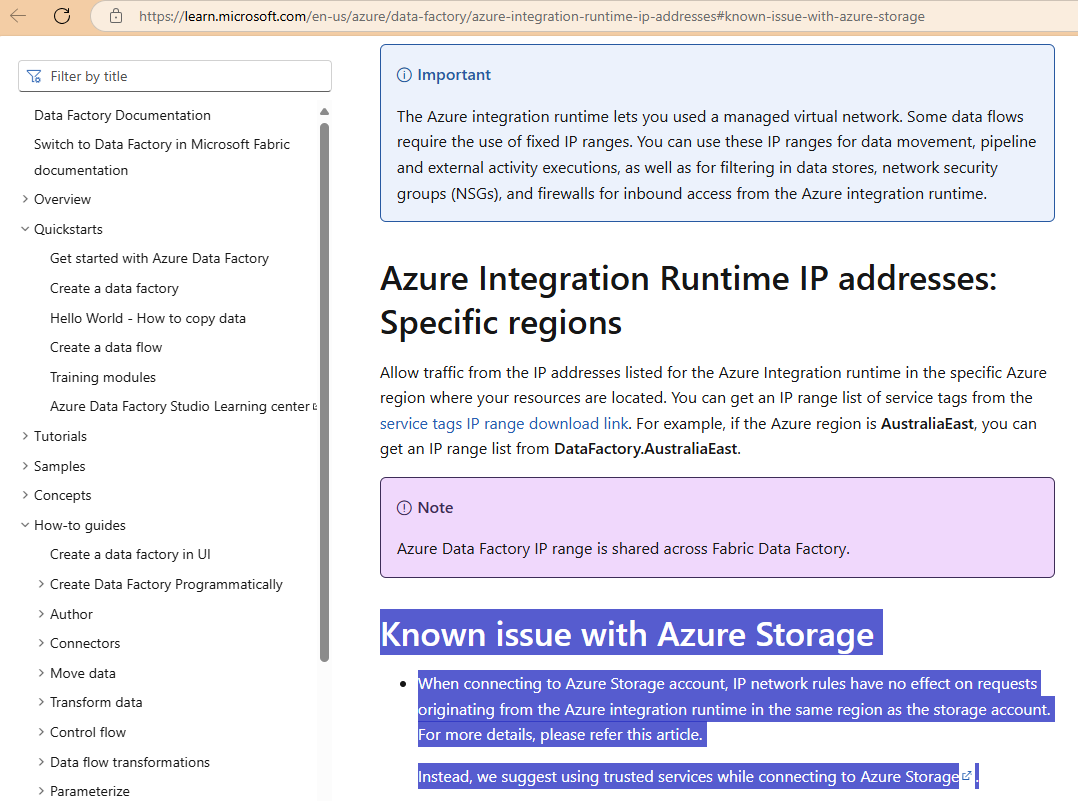Focus the Filter by title field

coord(175,76)
